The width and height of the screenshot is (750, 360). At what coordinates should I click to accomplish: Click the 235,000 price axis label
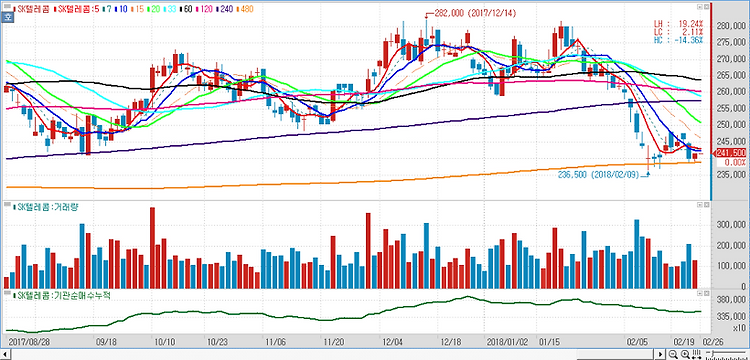(731, 175)
